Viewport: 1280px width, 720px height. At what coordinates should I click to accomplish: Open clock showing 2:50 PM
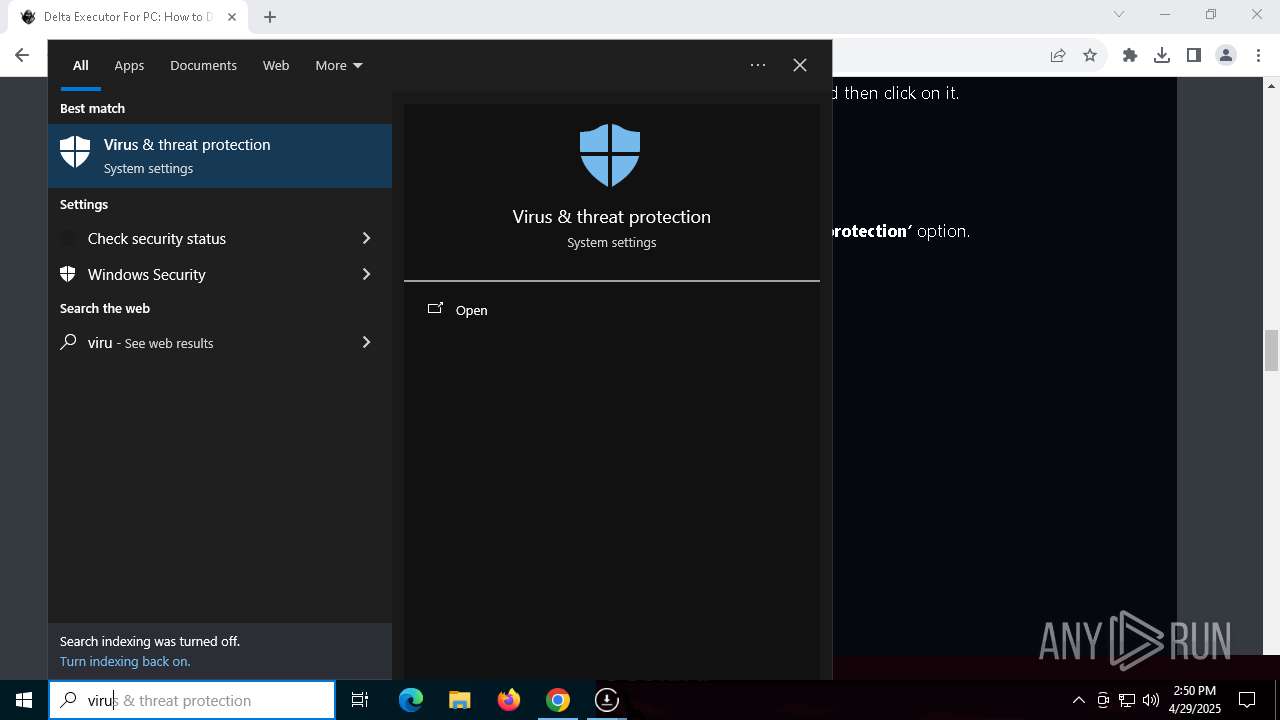[1195, 700]
